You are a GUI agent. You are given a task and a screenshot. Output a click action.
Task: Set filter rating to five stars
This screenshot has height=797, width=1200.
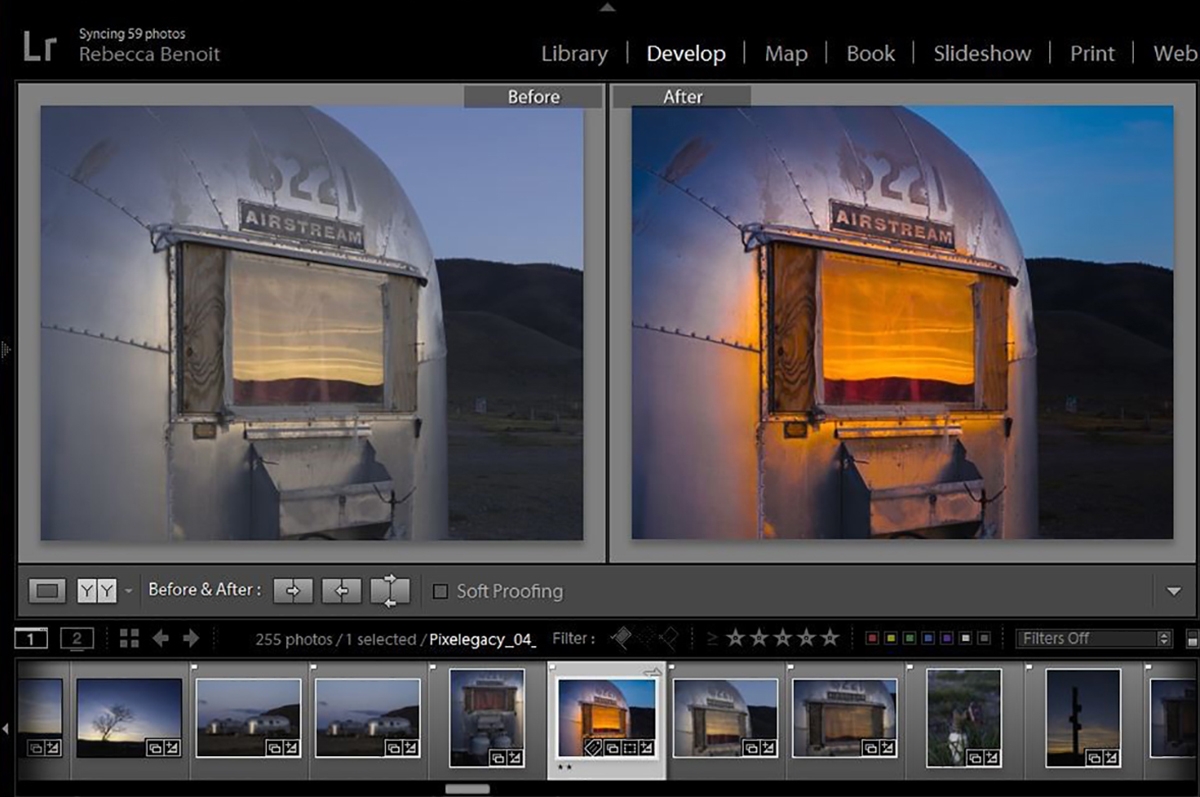point(829,638)
